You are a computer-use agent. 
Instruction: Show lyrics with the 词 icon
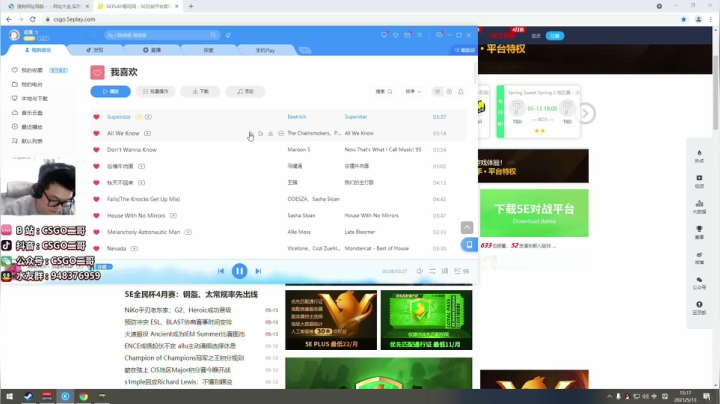444,271
